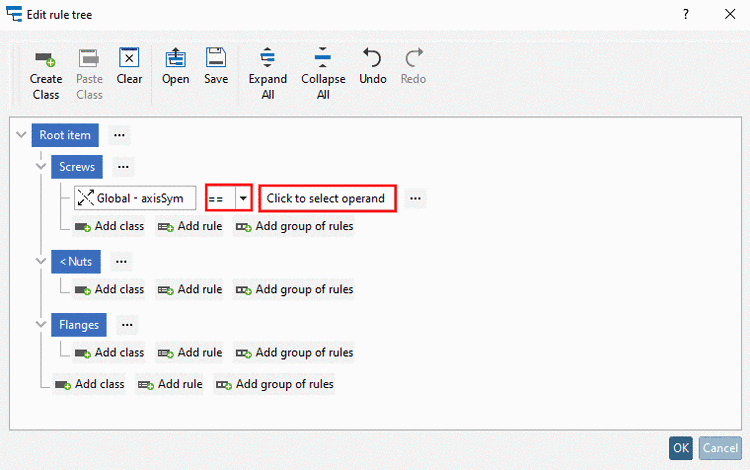Screen dimensions: 750x470
Task: Select the Nuts class label
Action: tap(76, 262)
